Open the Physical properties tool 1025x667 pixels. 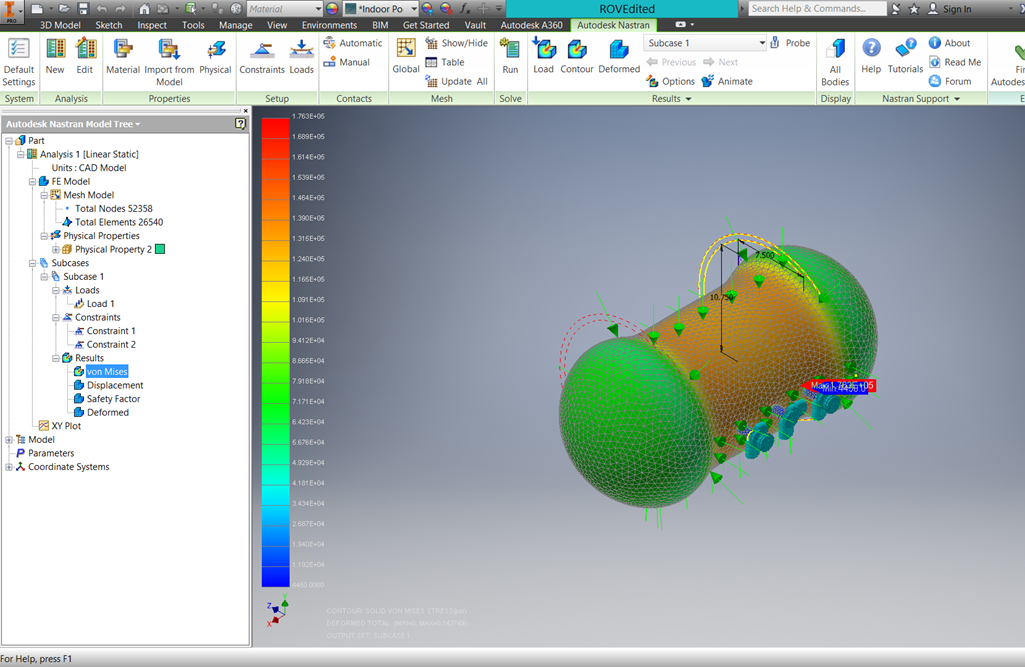(x=215, y=57)
